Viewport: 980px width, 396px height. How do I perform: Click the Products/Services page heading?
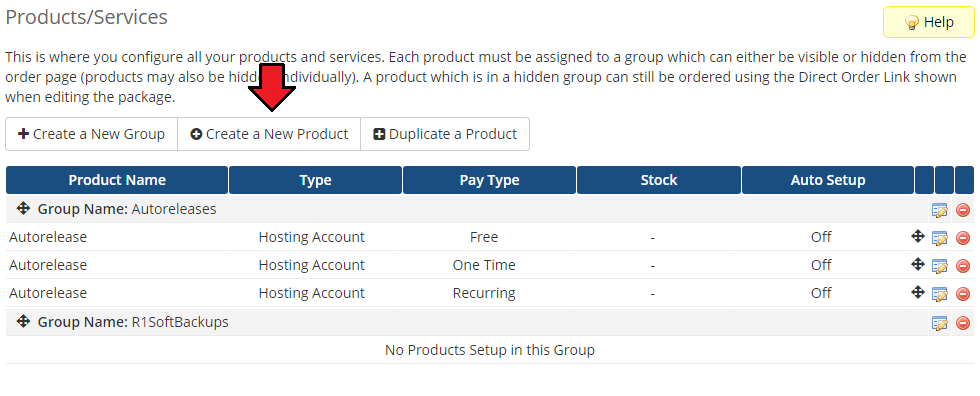click(x=86, y=17)
